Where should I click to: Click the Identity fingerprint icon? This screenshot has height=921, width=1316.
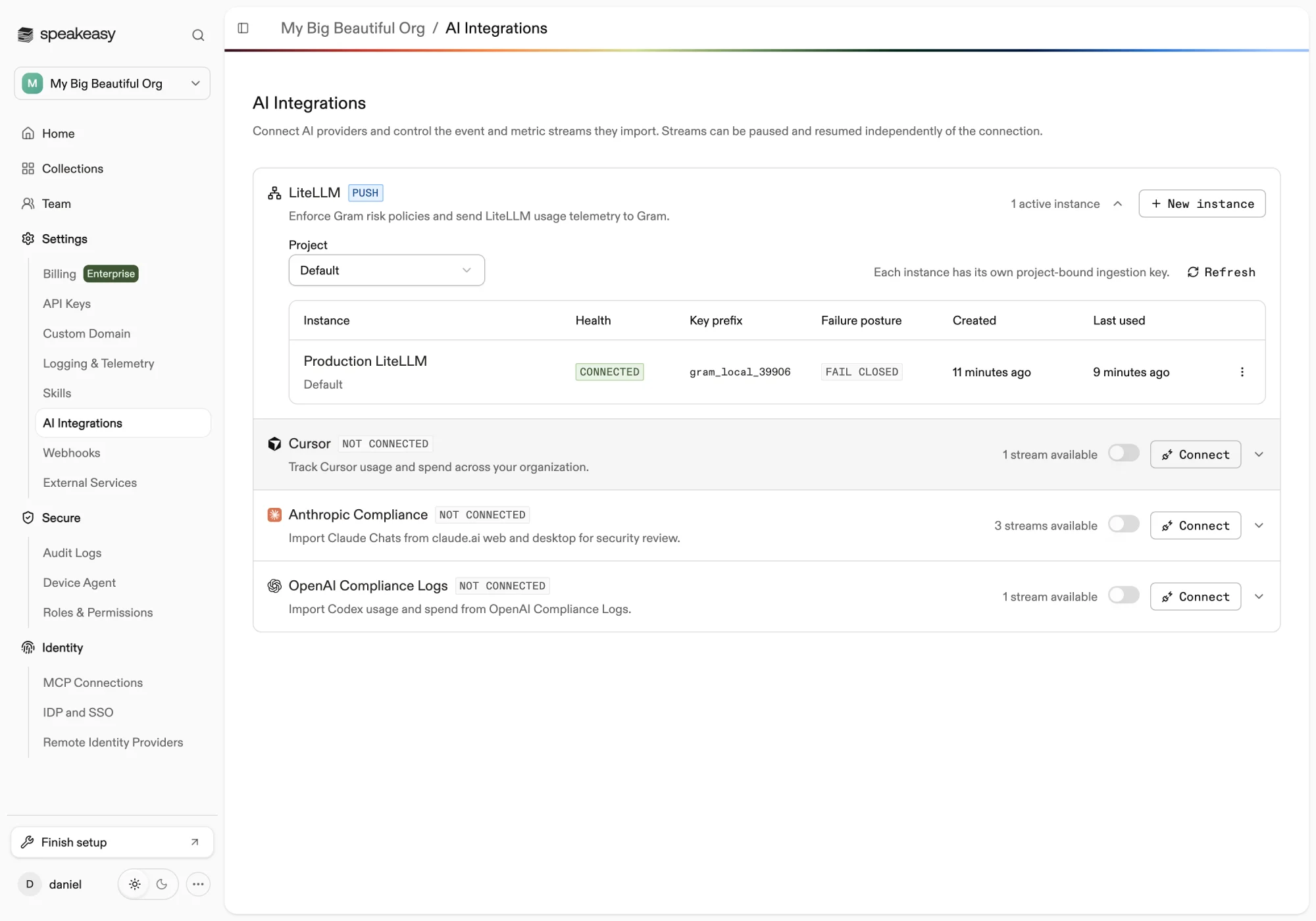pyautogui.click(x=28, y=647)
